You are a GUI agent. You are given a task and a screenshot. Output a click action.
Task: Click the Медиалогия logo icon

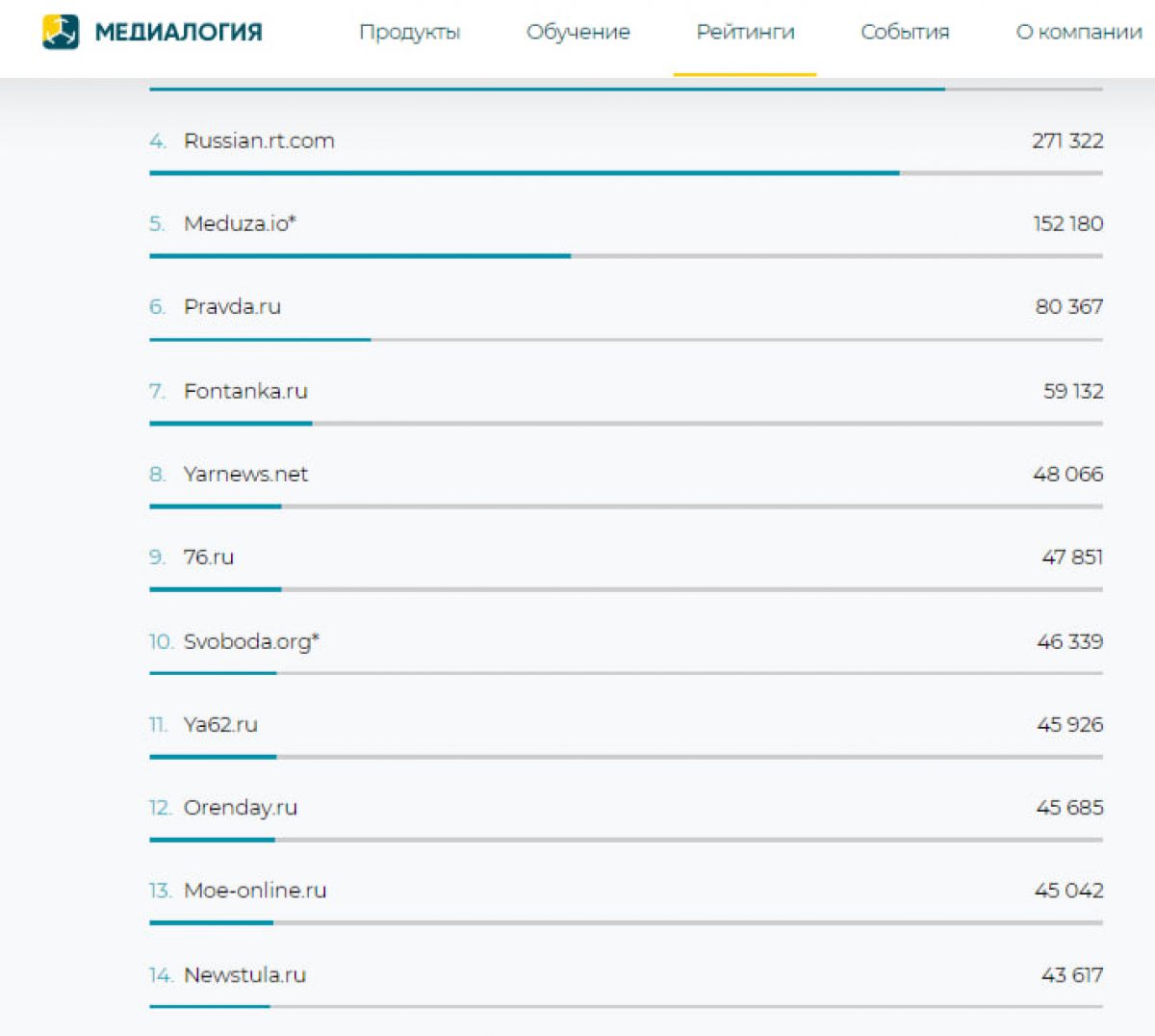point(61,32)
